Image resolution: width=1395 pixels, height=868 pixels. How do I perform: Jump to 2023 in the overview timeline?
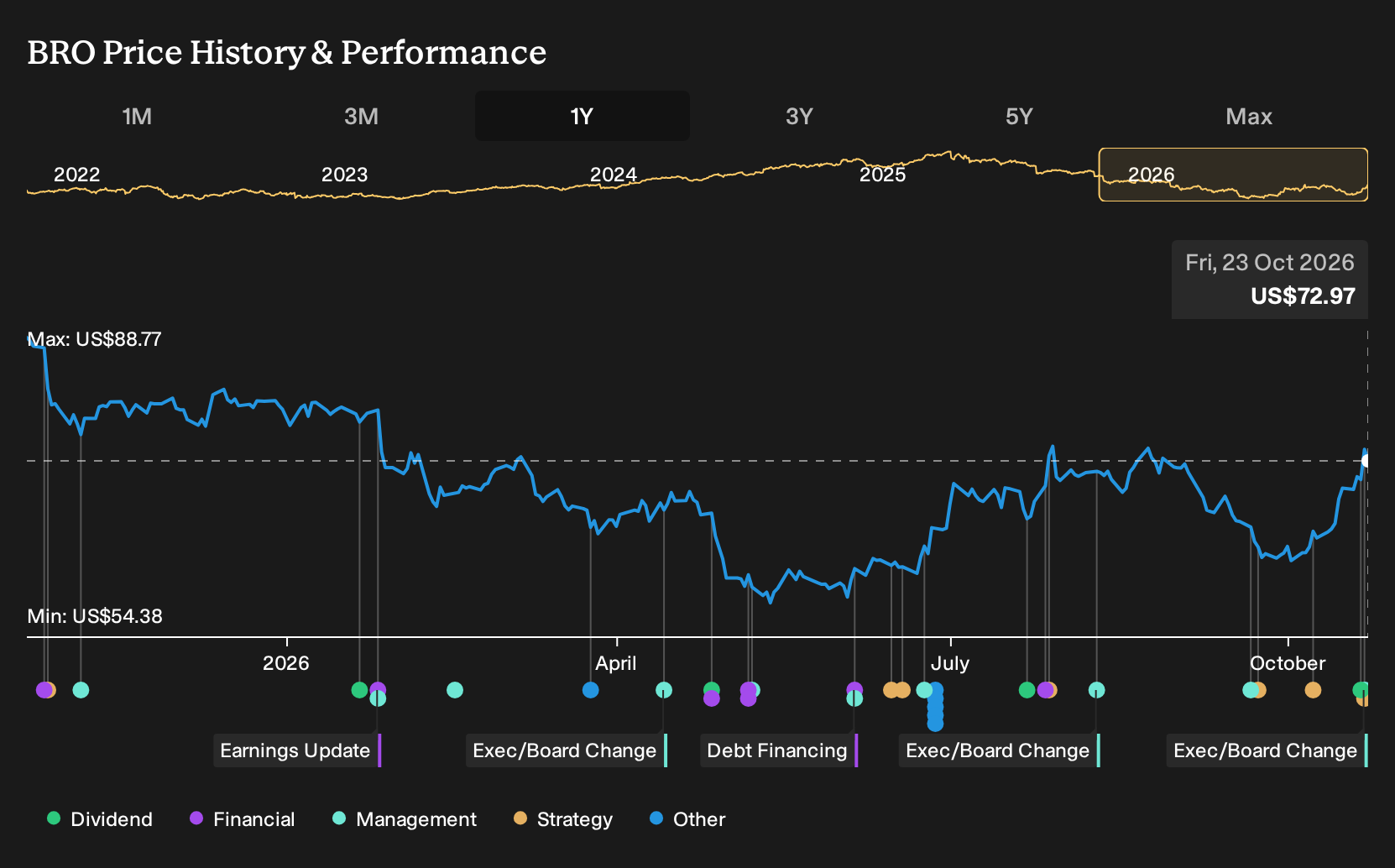[344, 175]
